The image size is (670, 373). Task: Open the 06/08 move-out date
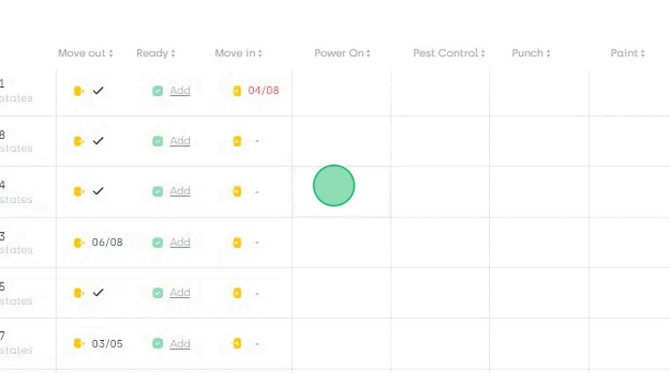click(107, 242)
